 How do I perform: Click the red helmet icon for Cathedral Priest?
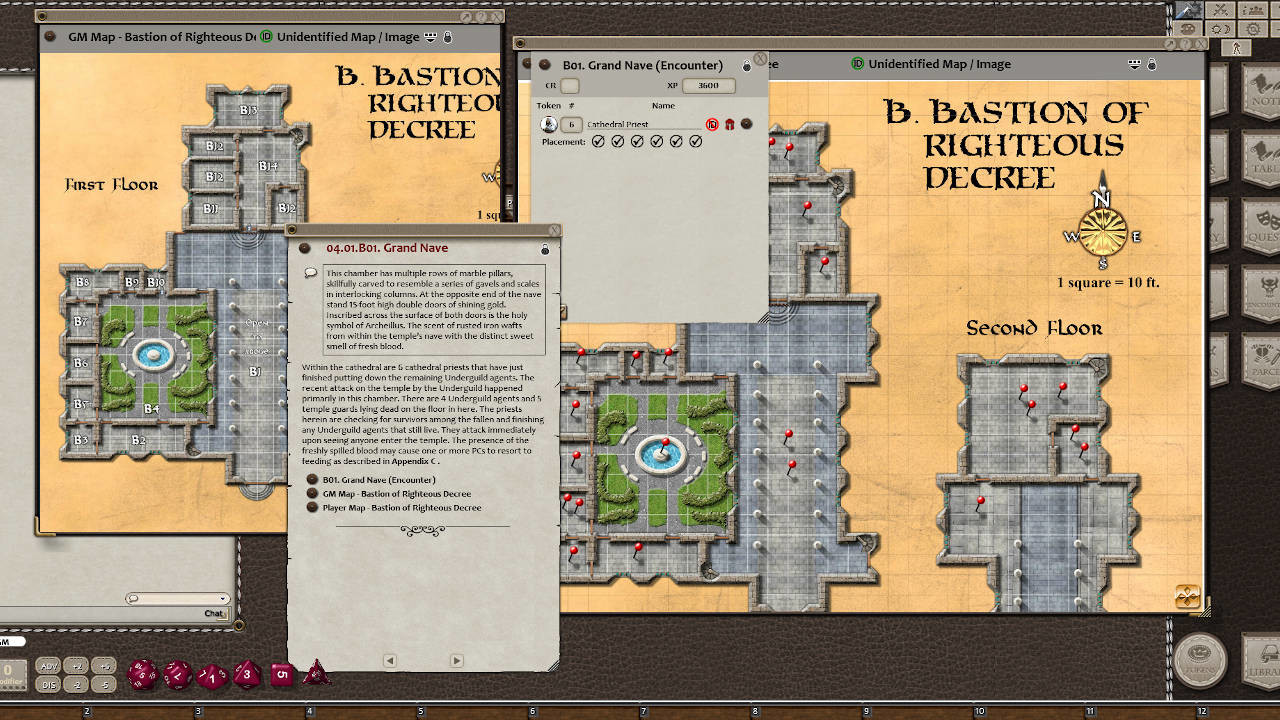click(x=730, y=124)
